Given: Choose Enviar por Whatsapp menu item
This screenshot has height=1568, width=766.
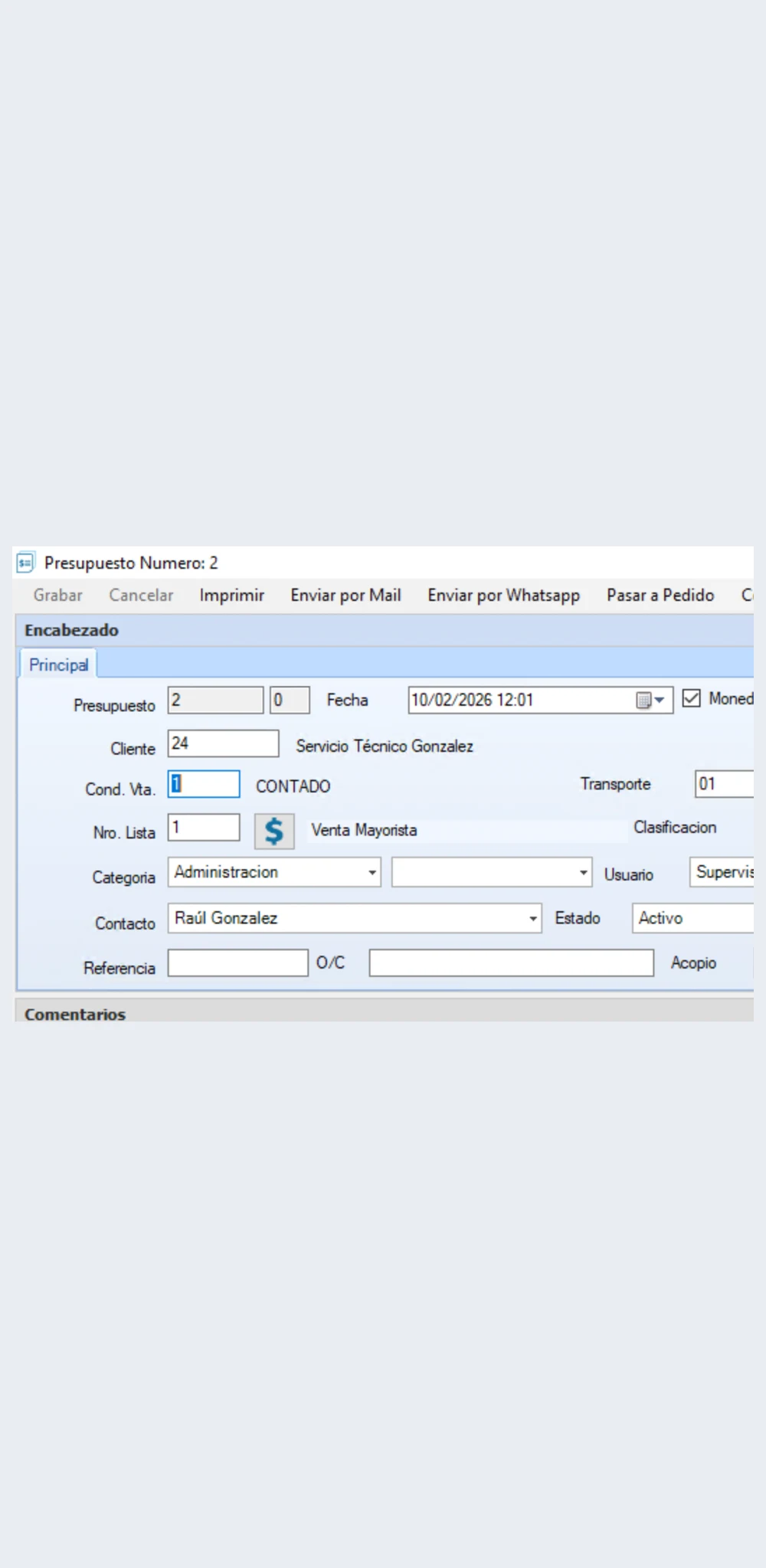Looking at the screenshot, I should pyautogui.click(x=503, y=595).
